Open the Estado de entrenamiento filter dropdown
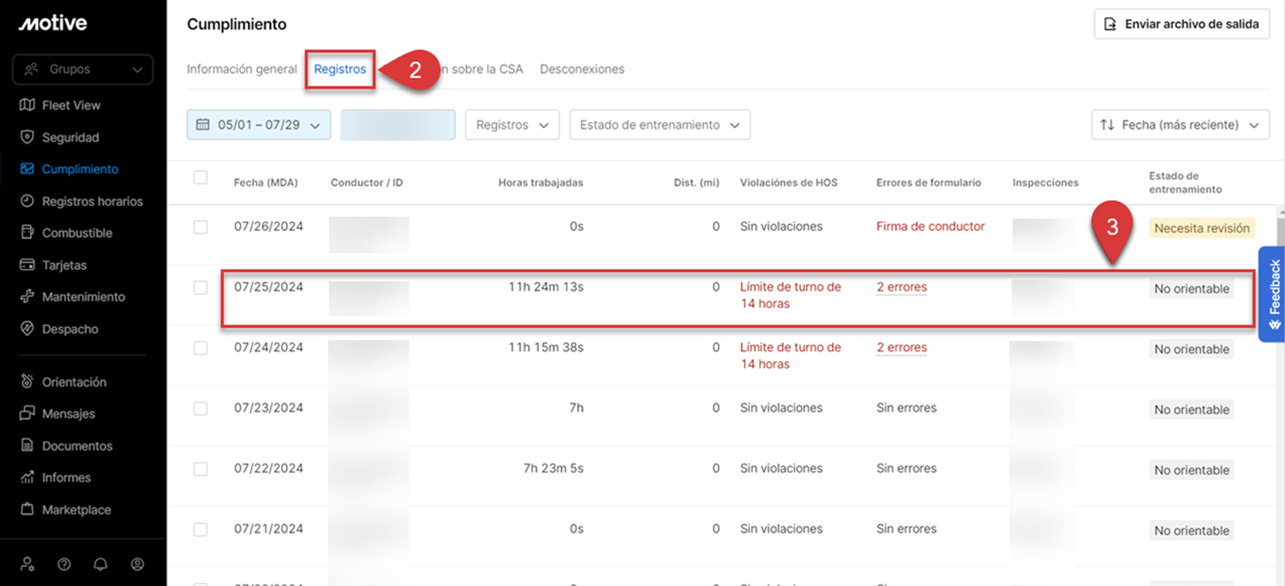Screen dimensions: 1285x586 click(659, 125)
